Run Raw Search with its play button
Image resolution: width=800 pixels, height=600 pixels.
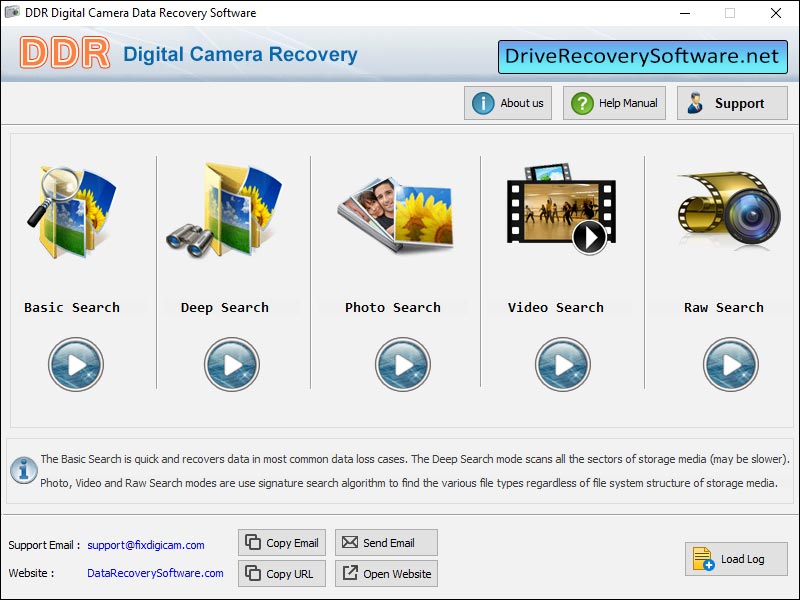coord(731,365)
